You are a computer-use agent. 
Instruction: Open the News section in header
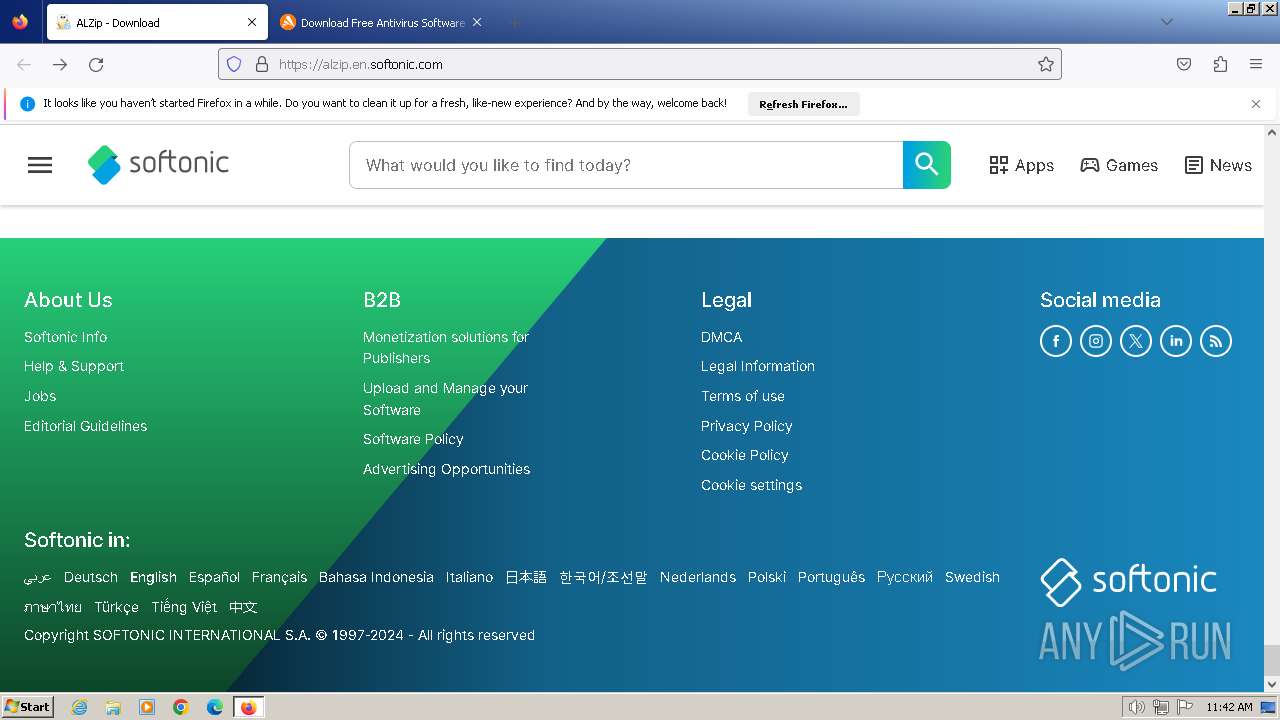point(1218,165)
